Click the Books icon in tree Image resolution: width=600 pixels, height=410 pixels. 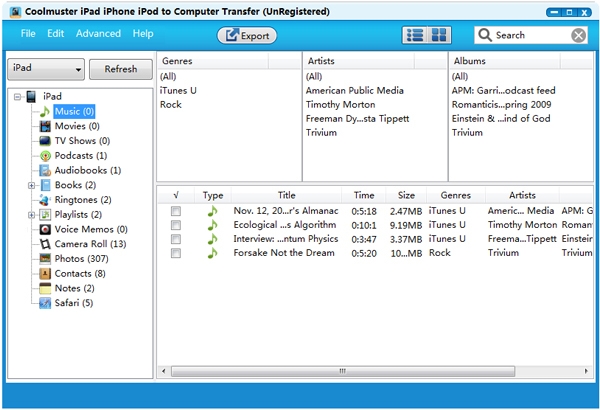pos(45,185)
